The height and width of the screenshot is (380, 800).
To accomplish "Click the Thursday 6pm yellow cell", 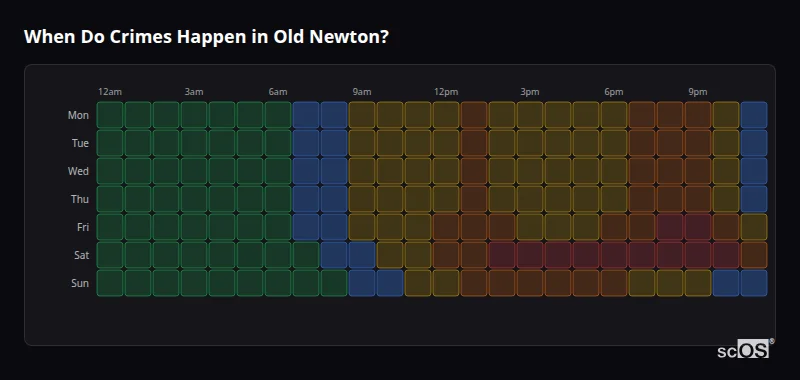I will click(614, 199).
